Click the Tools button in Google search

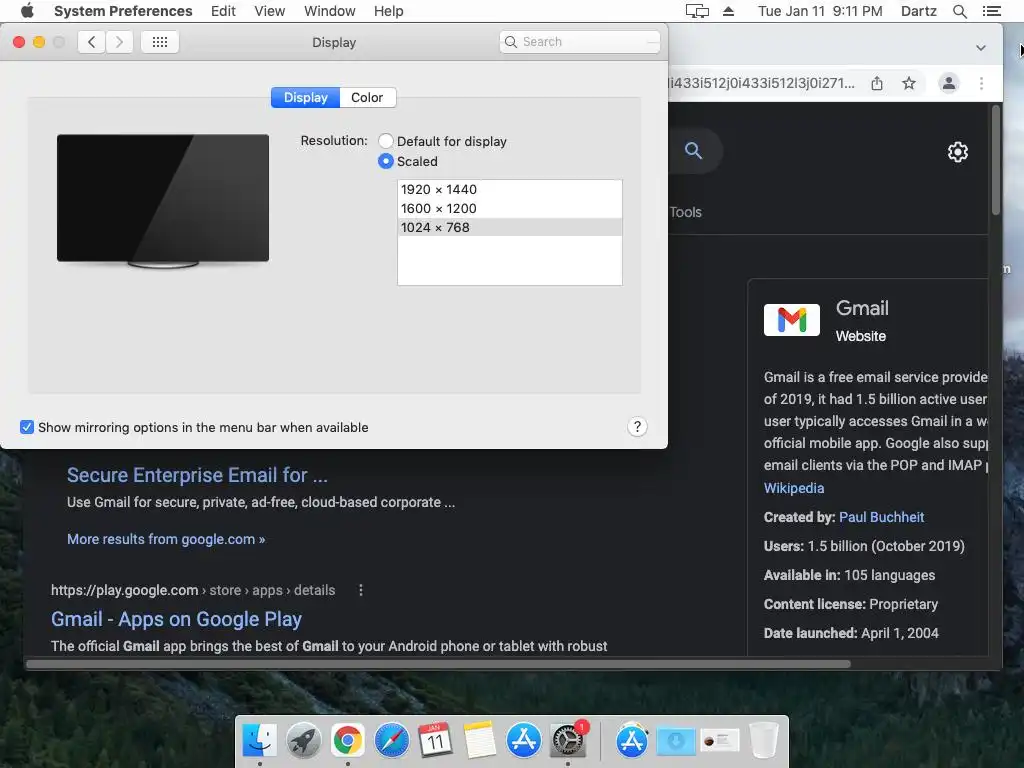coord(685,212)
